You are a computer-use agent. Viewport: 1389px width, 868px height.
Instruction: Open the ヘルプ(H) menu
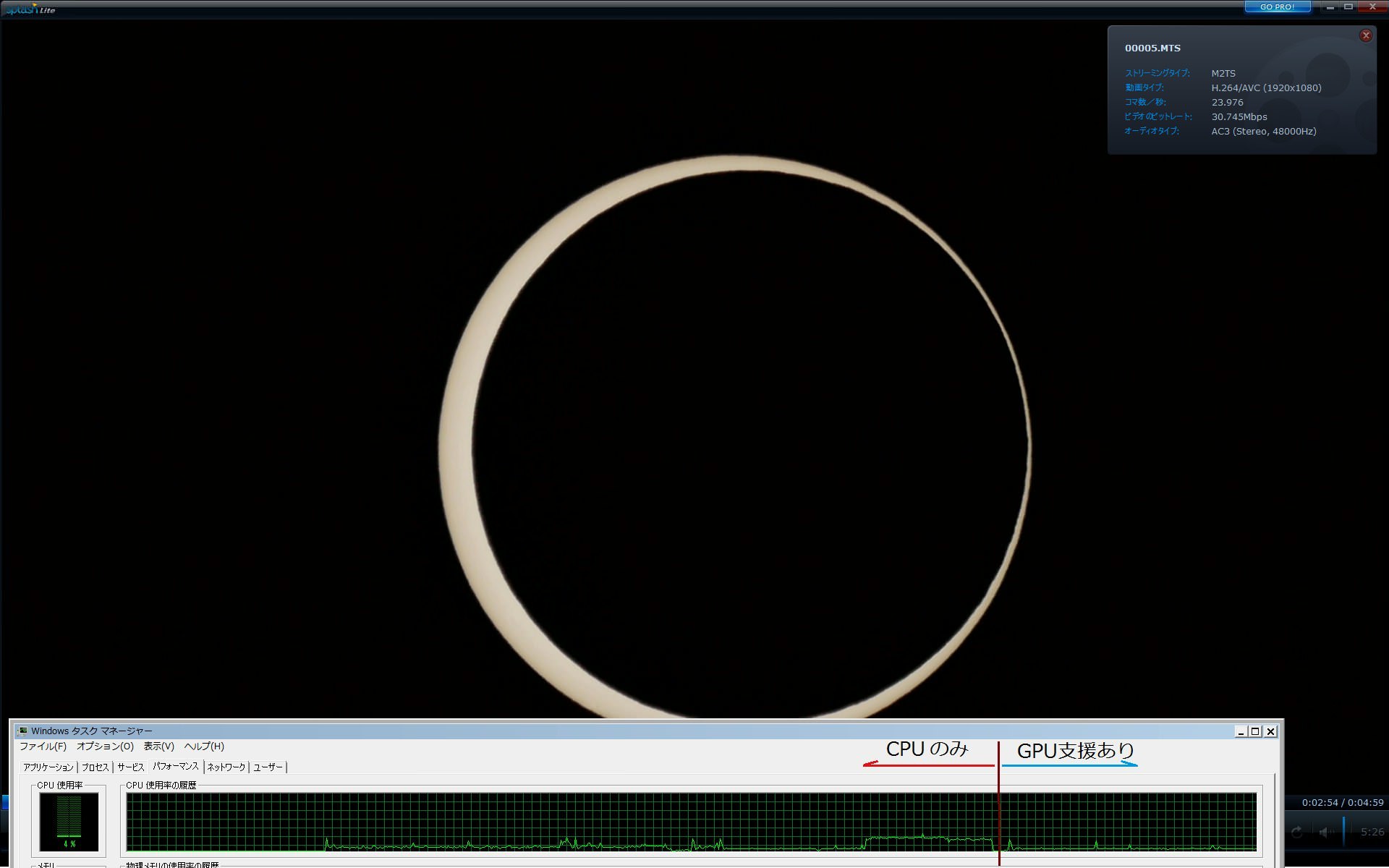204,746
